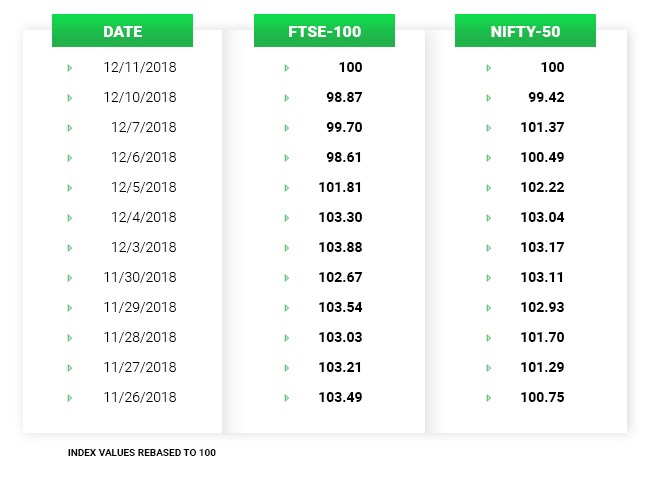Select the DATE column header
This screenshot has height=481, width=650.
click(x=122, y=31)
